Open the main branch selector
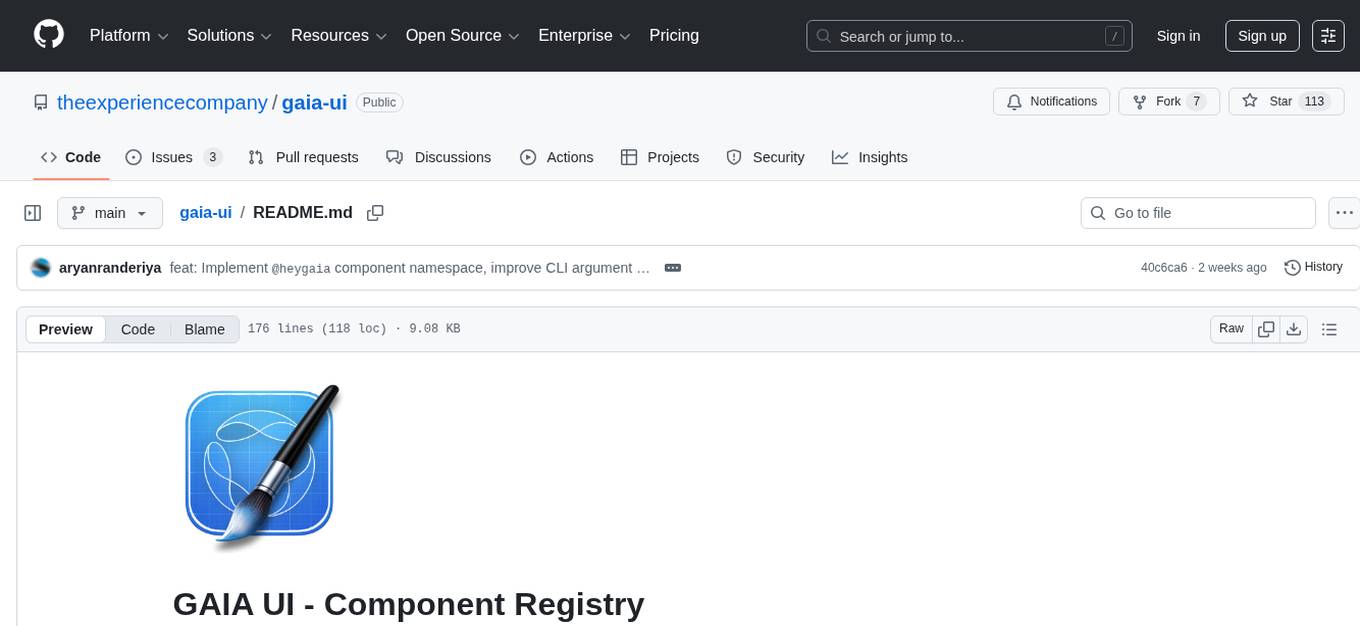This screenshot has width=1360, height=626. (x=110, y=212)
